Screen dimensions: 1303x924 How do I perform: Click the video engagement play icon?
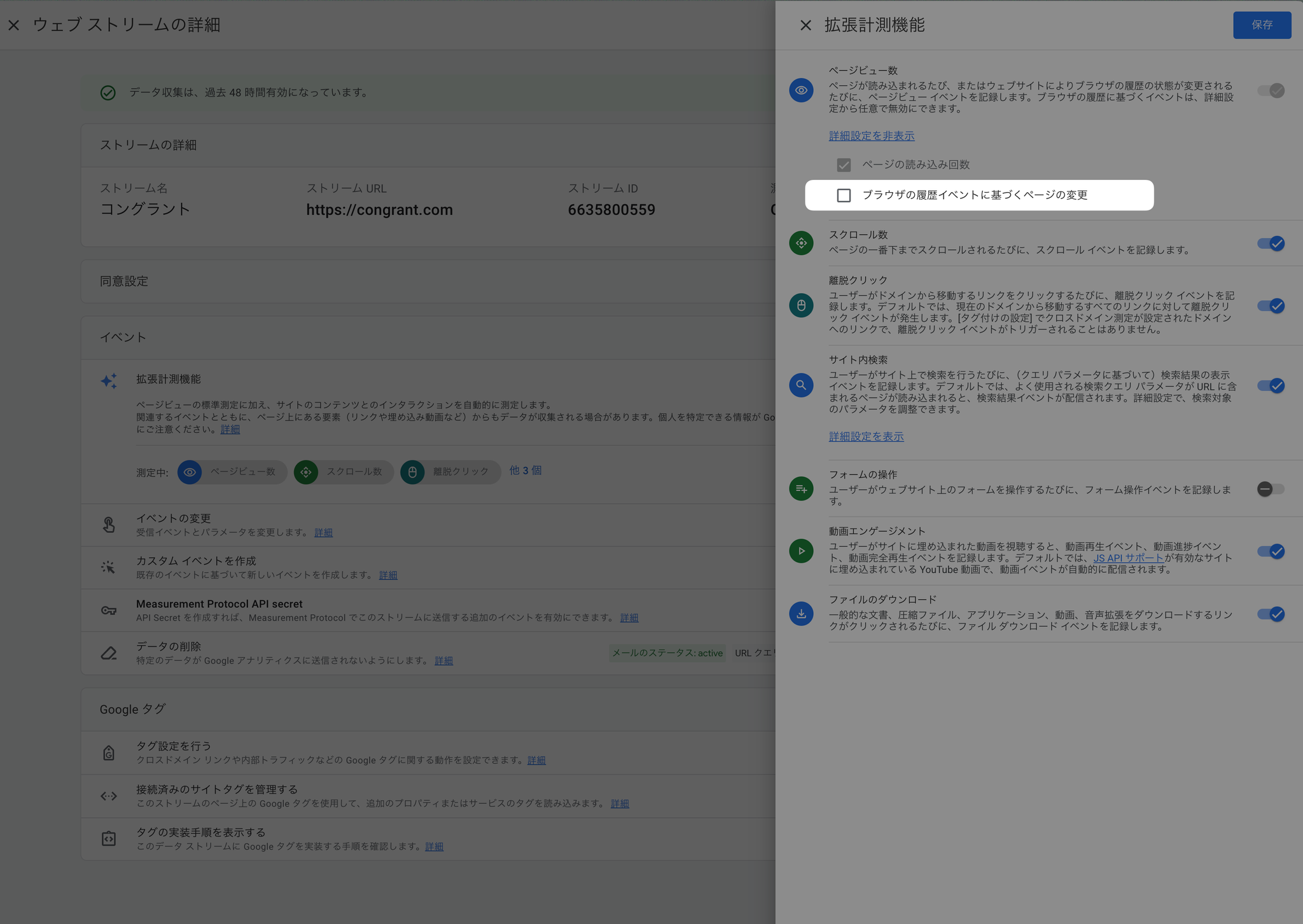801,551
